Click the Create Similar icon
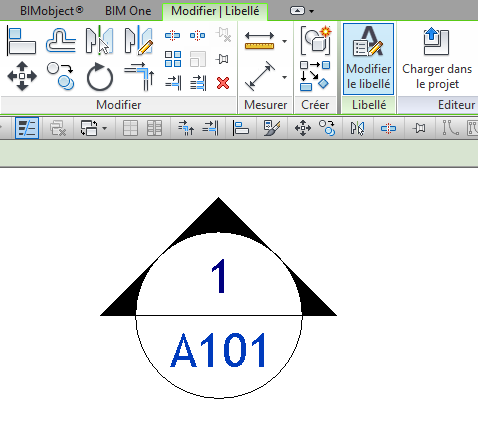The height and width of the screenshot is (424, 478). click(315, 76)
